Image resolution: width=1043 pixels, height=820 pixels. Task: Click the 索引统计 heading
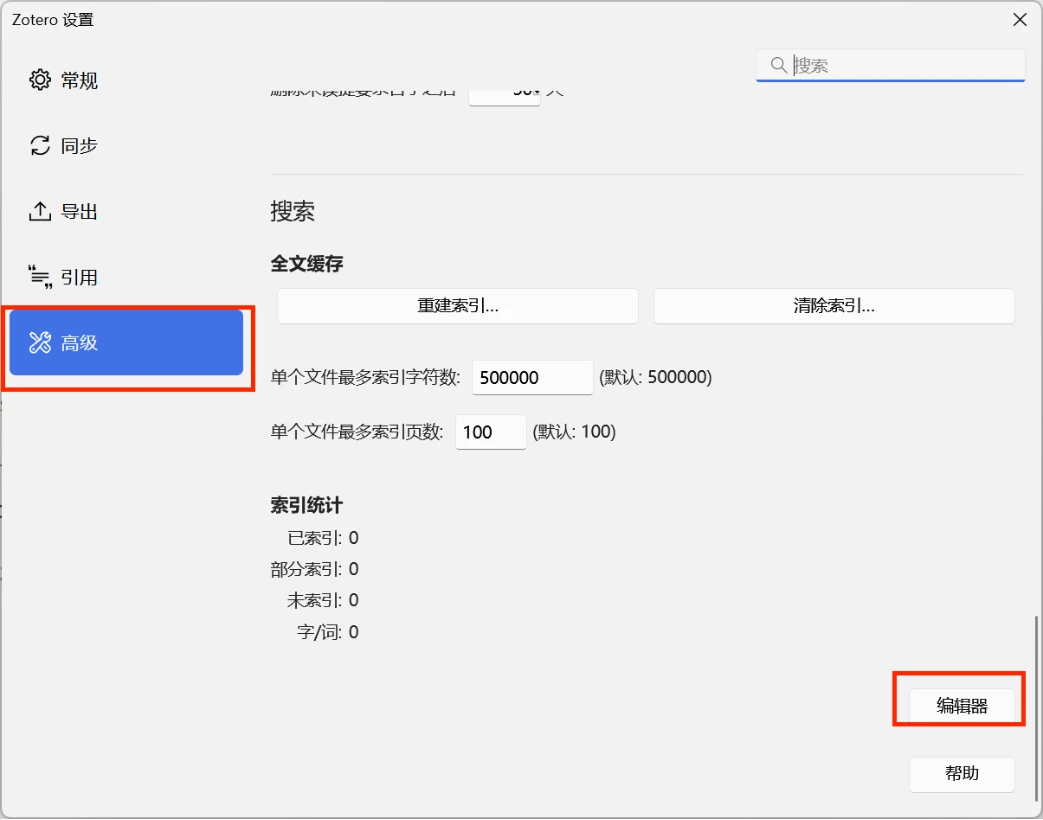click(307, 505)
